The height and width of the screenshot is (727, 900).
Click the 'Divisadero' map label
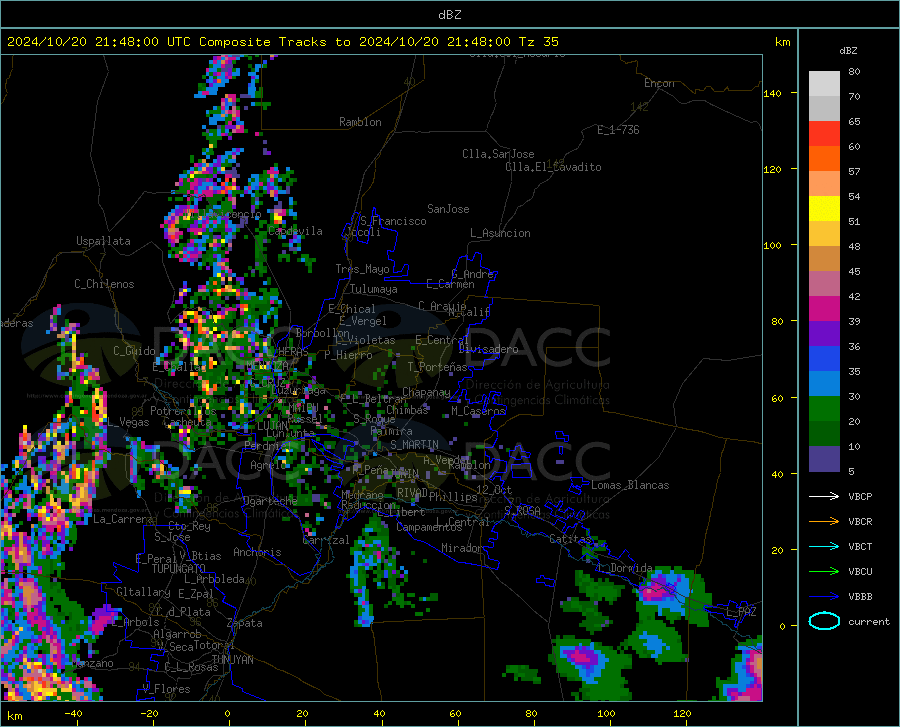[488, 349]
